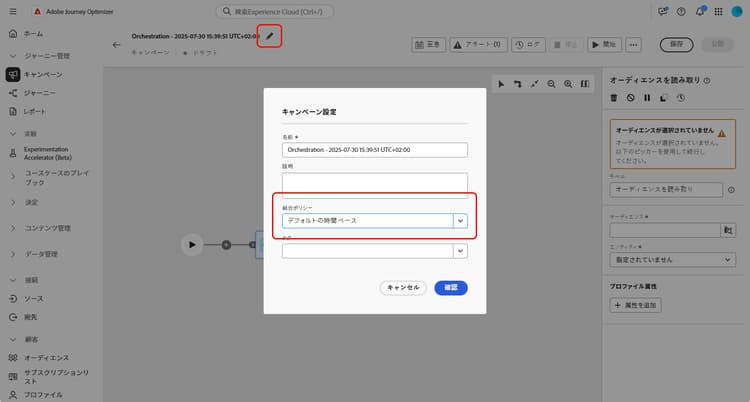This screenshot has width=750, height=402.
Task: Open レポート in the sidebar
Action: tap(34, 112)
